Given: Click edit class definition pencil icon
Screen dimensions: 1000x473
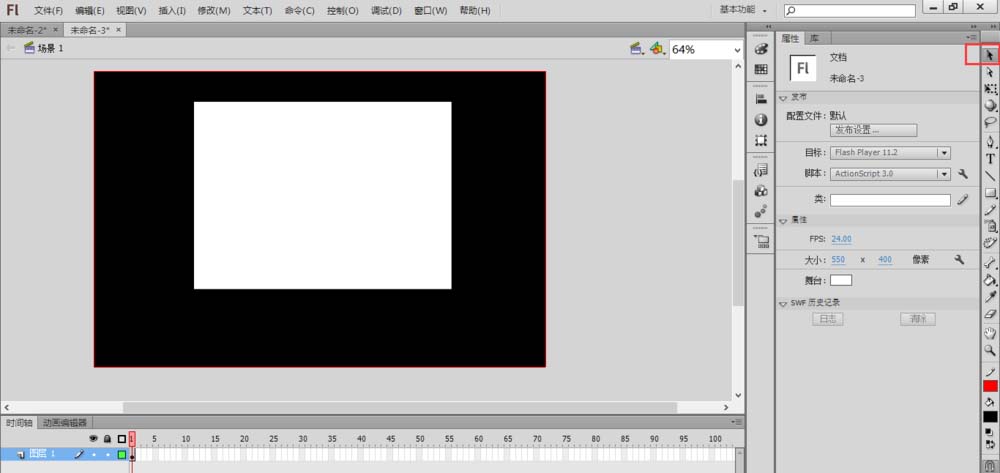Looking at the screenshot, I should (963, 200).
